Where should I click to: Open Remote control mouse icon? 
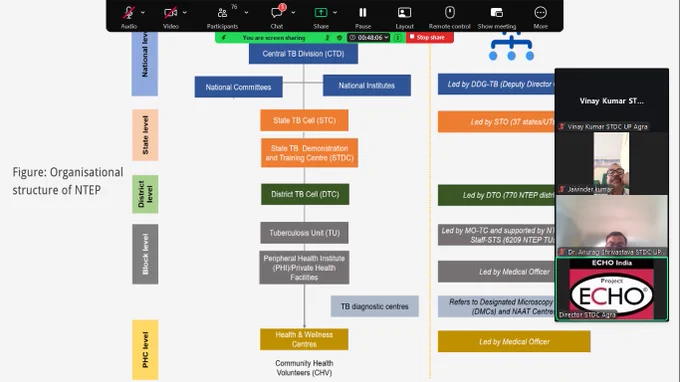point(450,12)
